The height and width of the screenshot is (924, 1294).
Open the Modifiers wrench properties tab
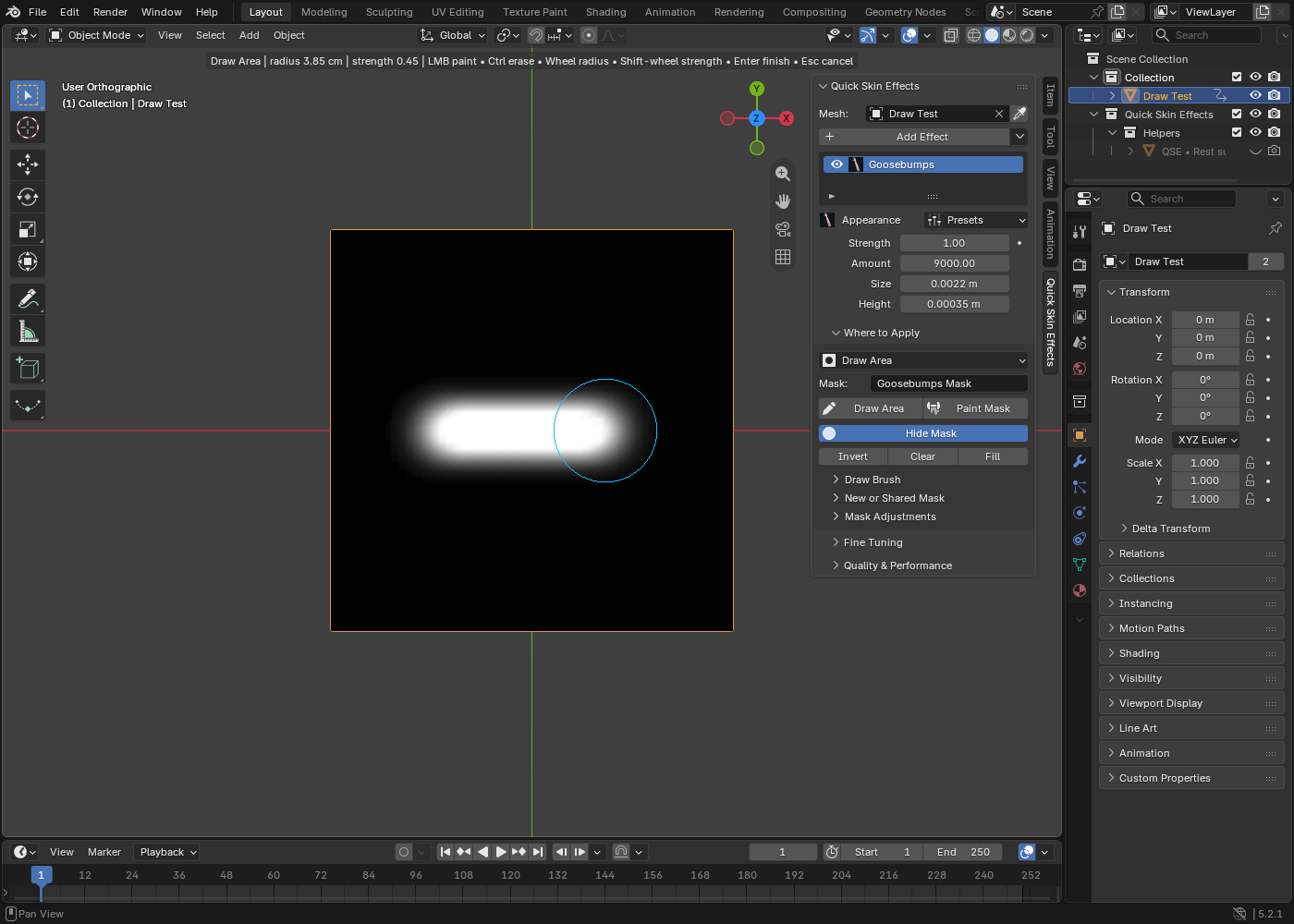pyautogui.click(x=1080, y=461)
